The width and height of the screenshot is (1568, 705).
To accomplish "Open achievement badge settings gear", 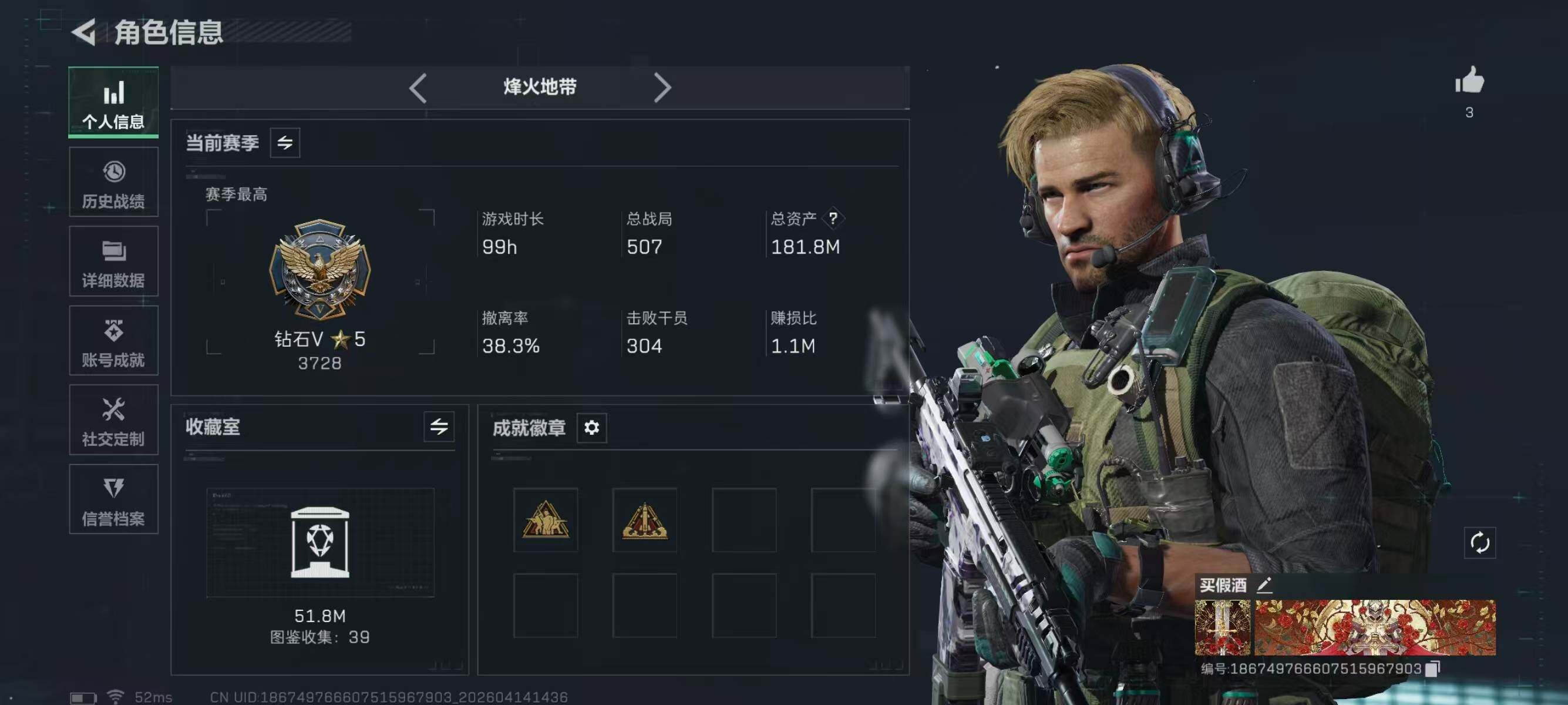I will click(591, 427).
